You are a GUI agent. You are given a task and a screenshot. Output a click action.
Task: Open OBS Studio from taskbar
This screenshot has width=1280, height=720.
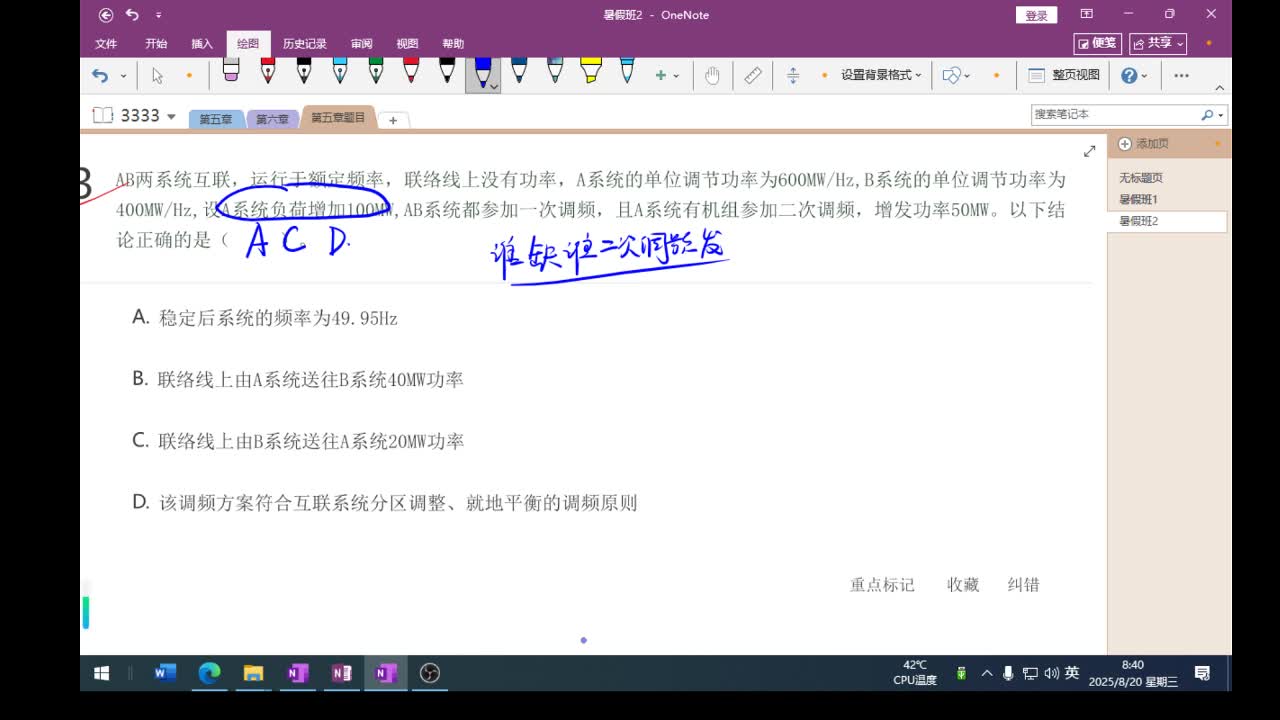point(429,673)
